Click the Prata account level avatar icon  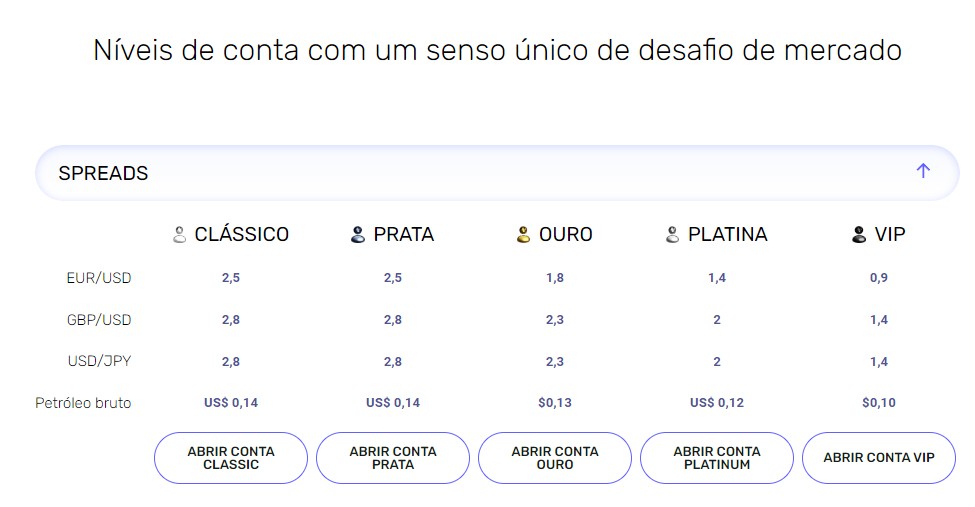358,235
